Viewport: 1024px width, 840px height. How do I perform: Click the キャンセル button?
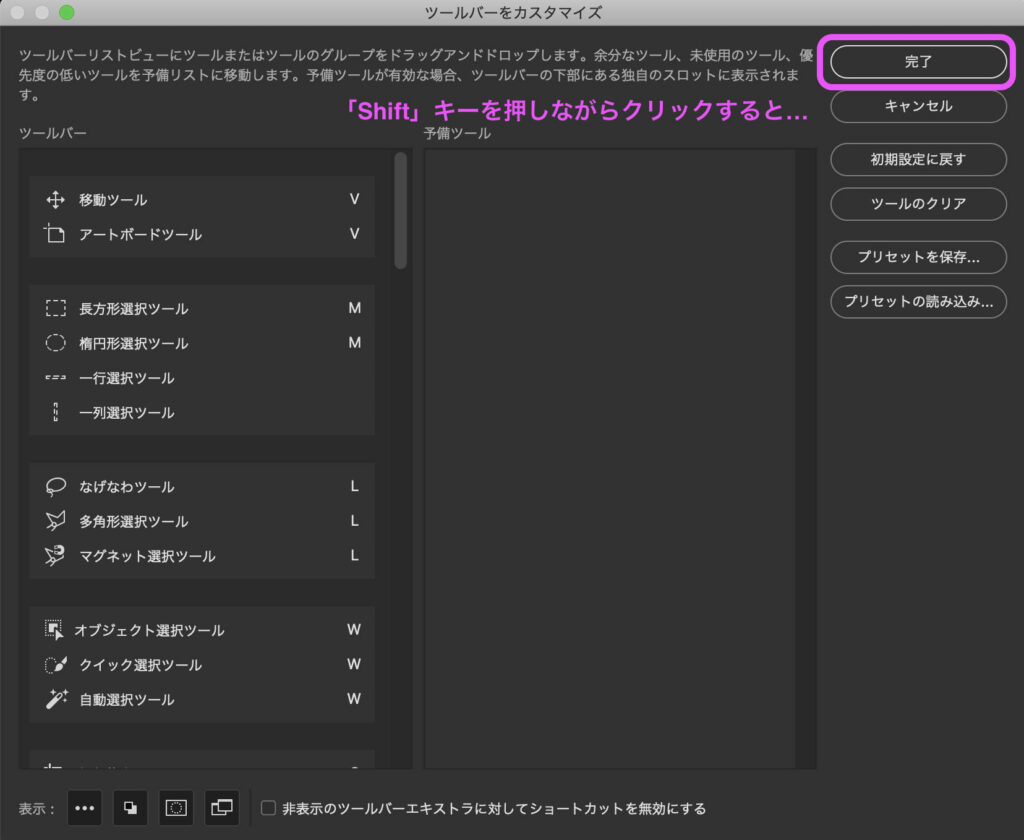point(918,106)
